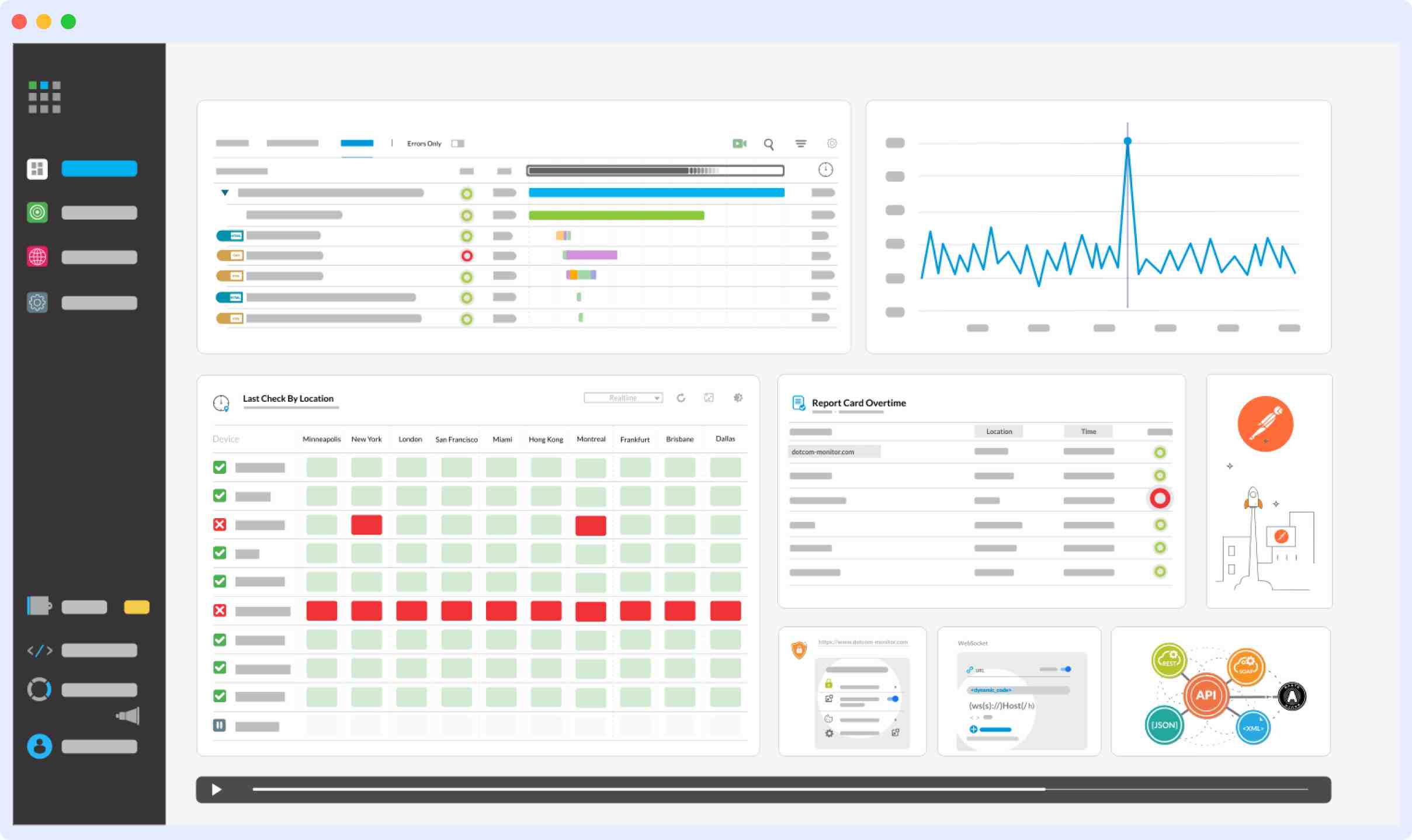1412x840 pixels.
Task: Open the gray settings gear in sidebar
Action: pos(37,302)
